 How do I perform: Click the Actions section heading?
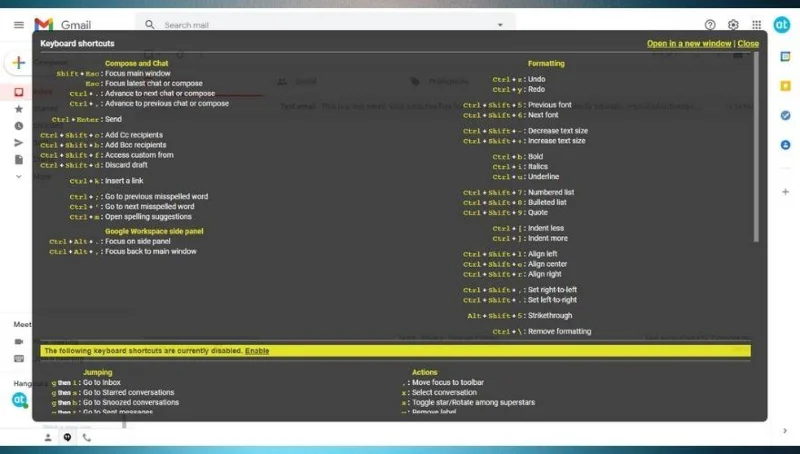pos(424,372)
